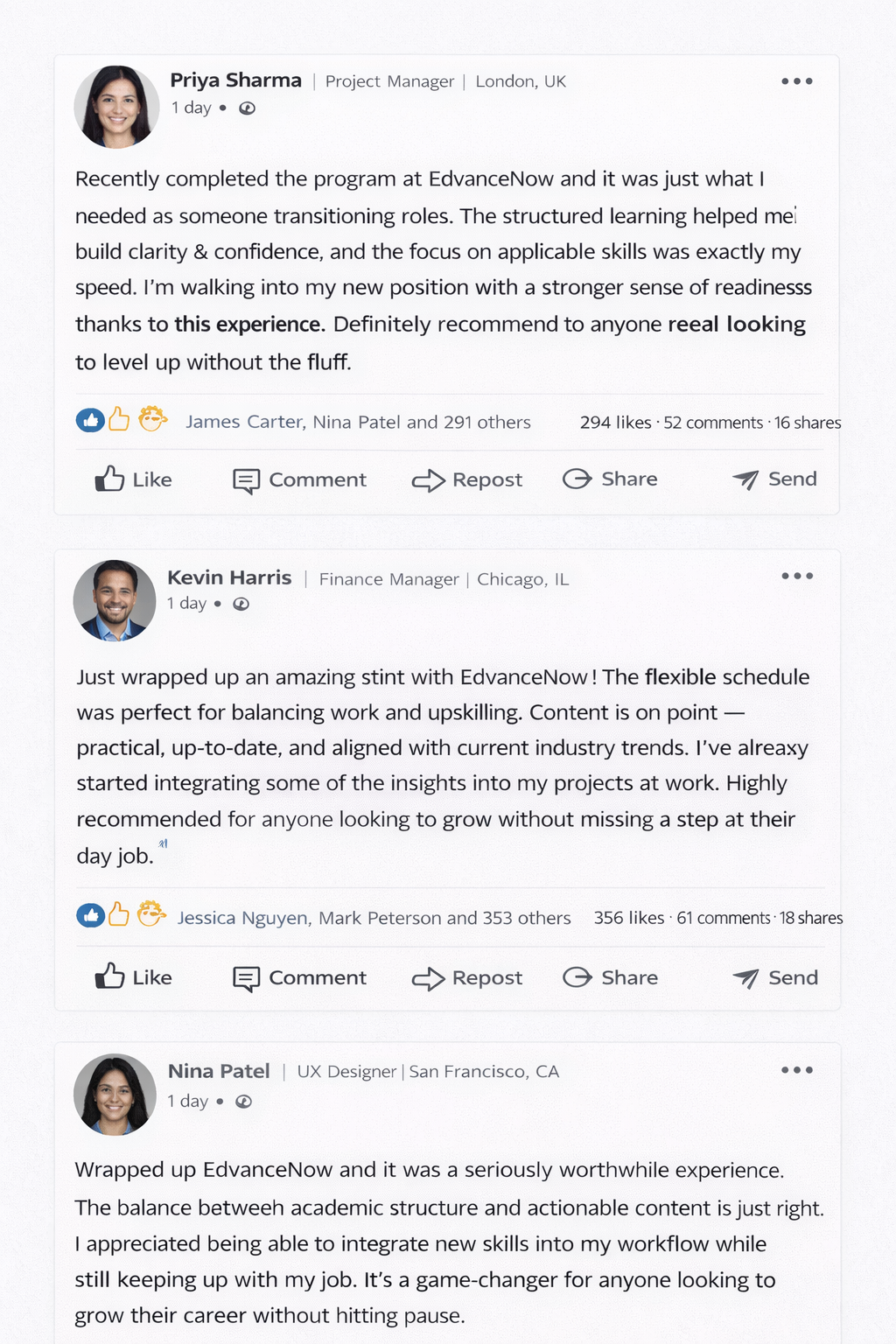
Task: Share Priya Sharma's post
Action: coord(610,479)
